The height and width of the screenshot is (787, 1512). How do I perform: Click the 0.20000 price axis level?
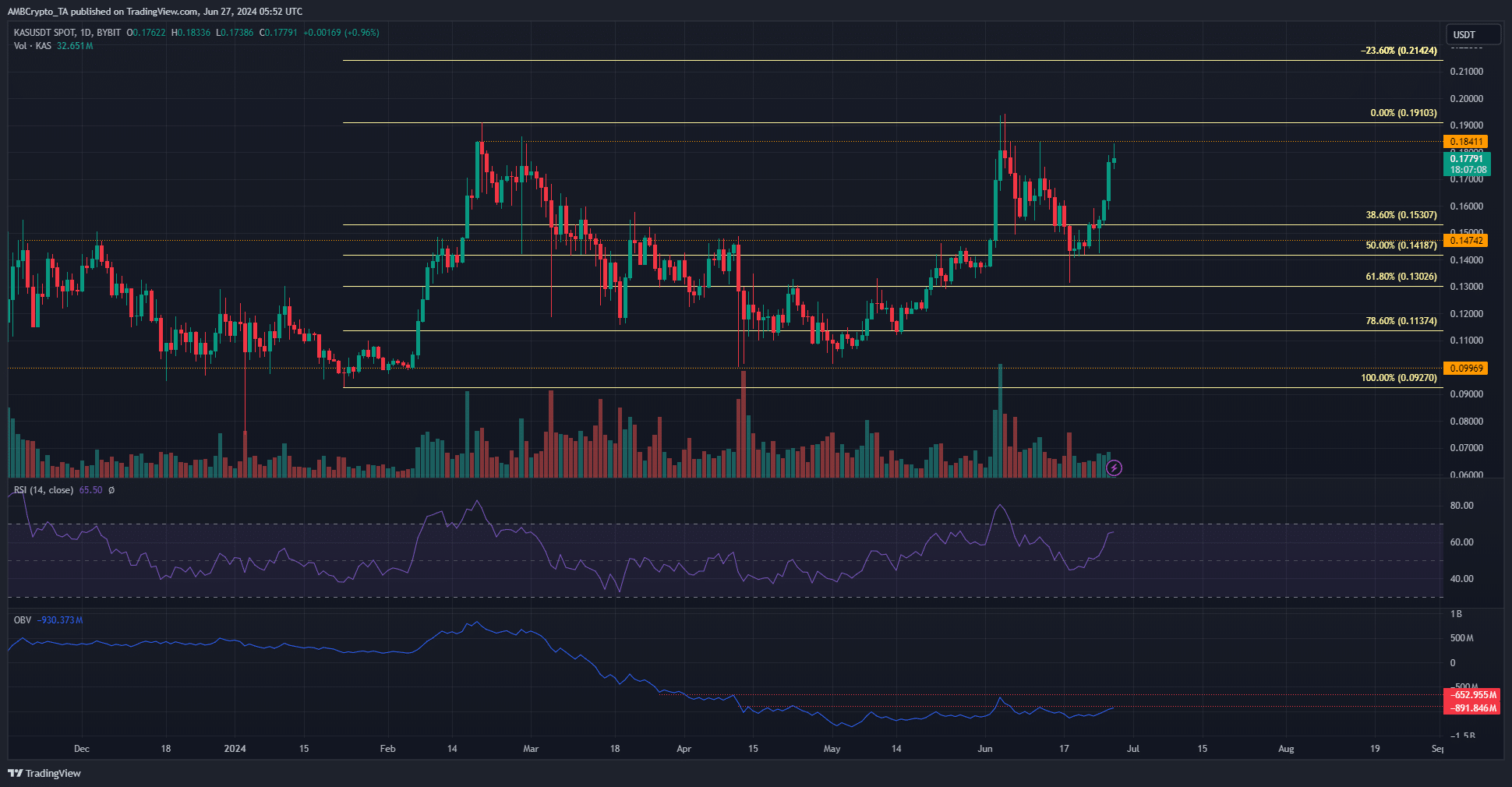[1466, 99]
